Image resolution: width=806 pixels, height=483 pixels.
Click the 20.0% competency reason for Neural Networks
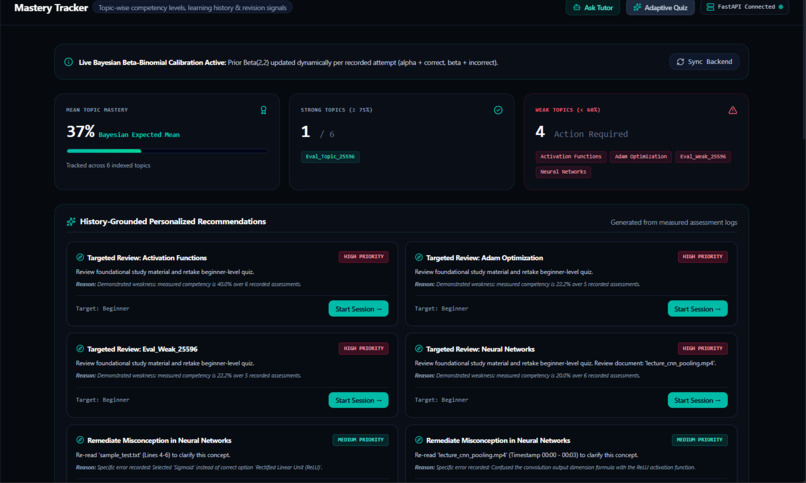tap(527, 376)
